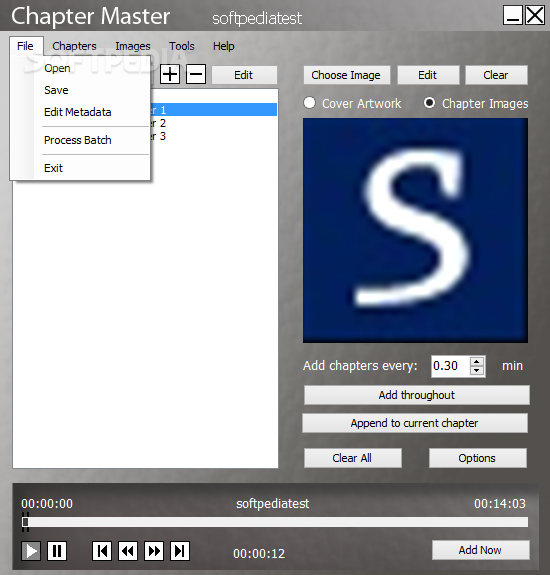Increase chapter interval with up arrow
Viewport: 550px width, 575px height.
[x=477, y=362]
